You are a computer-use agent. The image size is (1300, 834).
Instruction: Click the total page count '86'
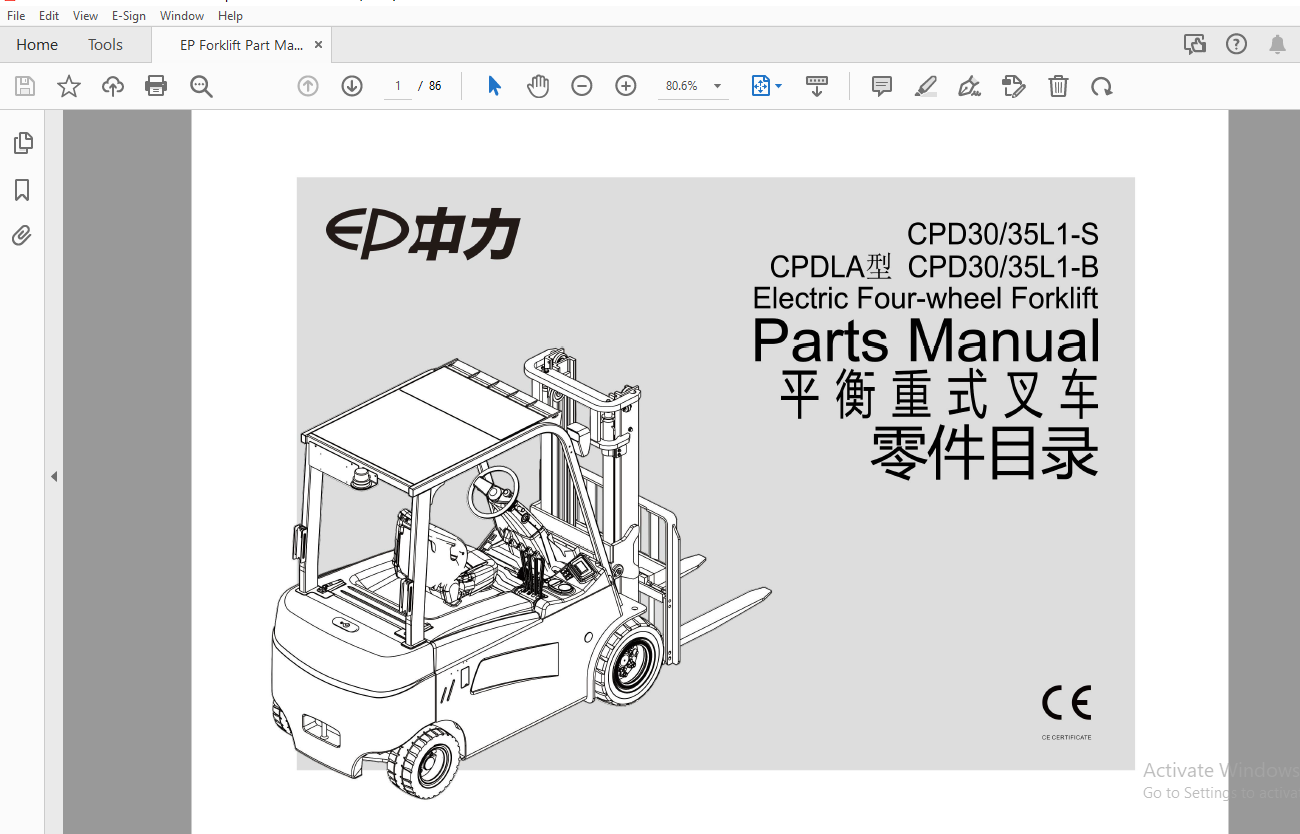pyautogui.click(x=435, y=86)
